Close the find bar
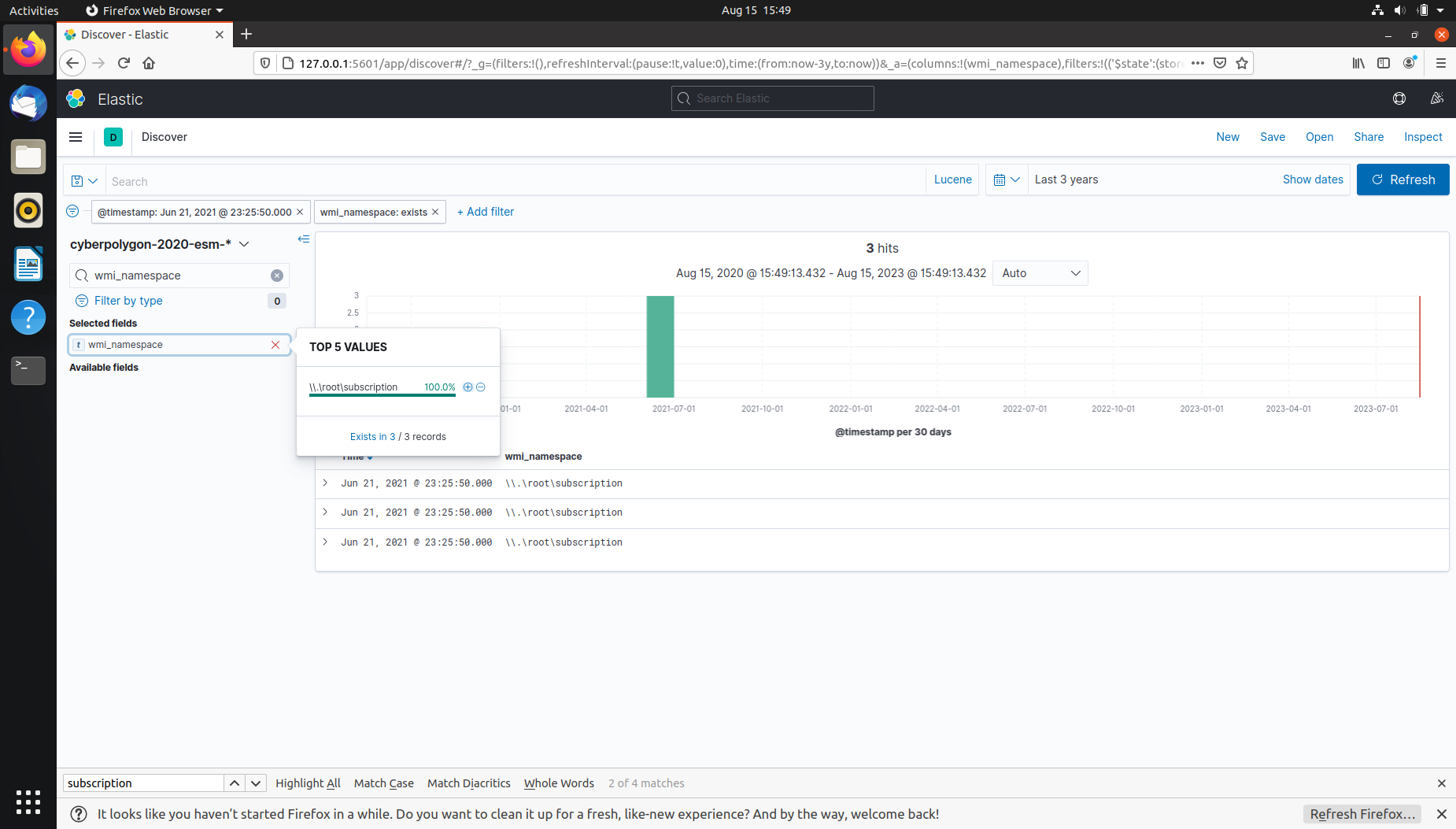Screen dimensions: 1456x829 1442,783
